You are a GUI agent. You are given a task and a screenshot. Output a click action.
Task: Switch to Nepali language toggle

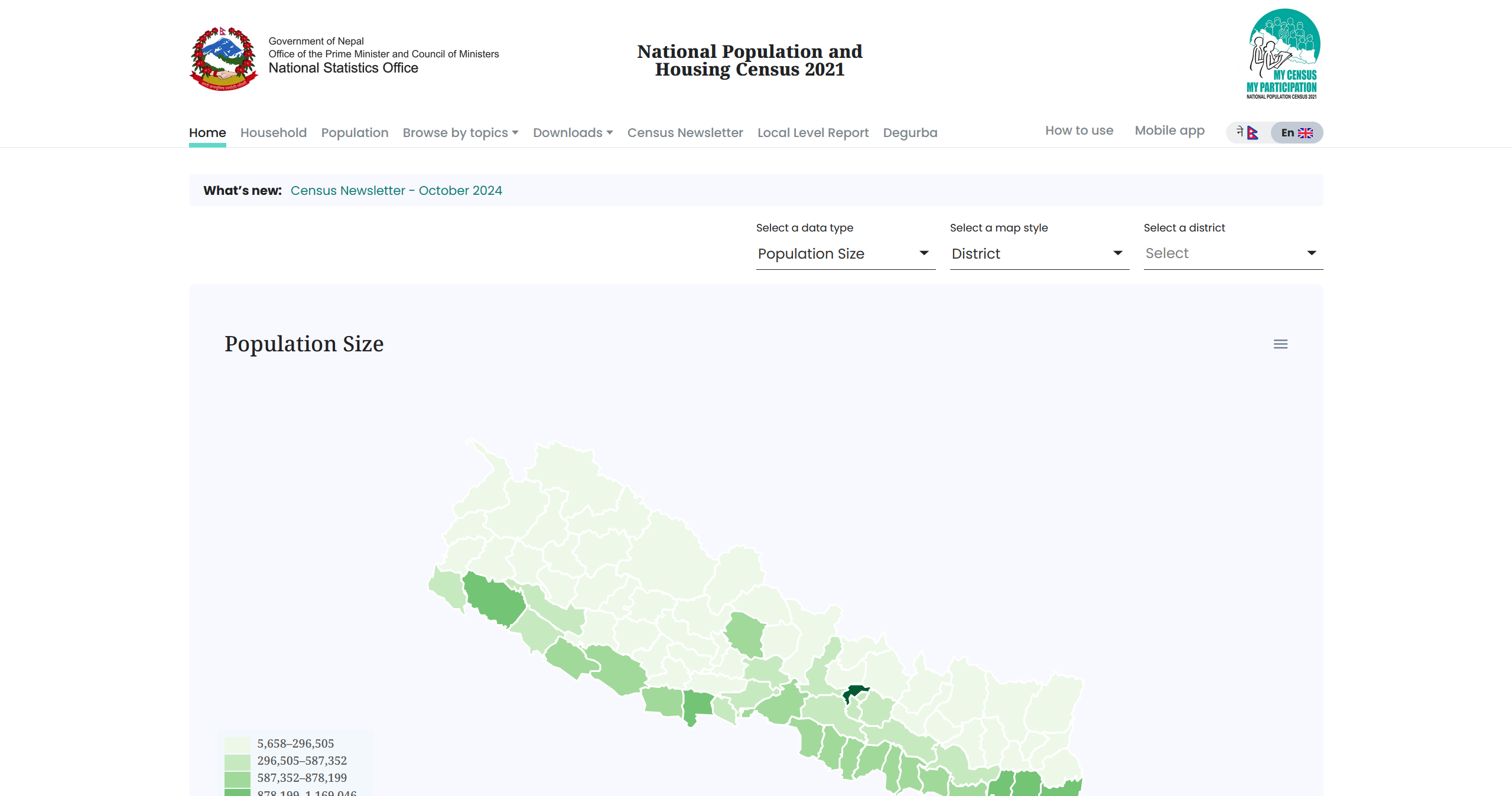[x=1248, y=132]
